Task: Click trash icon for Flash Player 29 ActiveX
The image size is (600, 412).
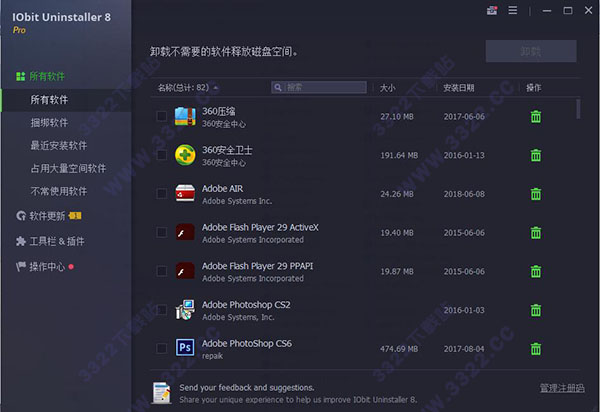Action: pos(536,233)
